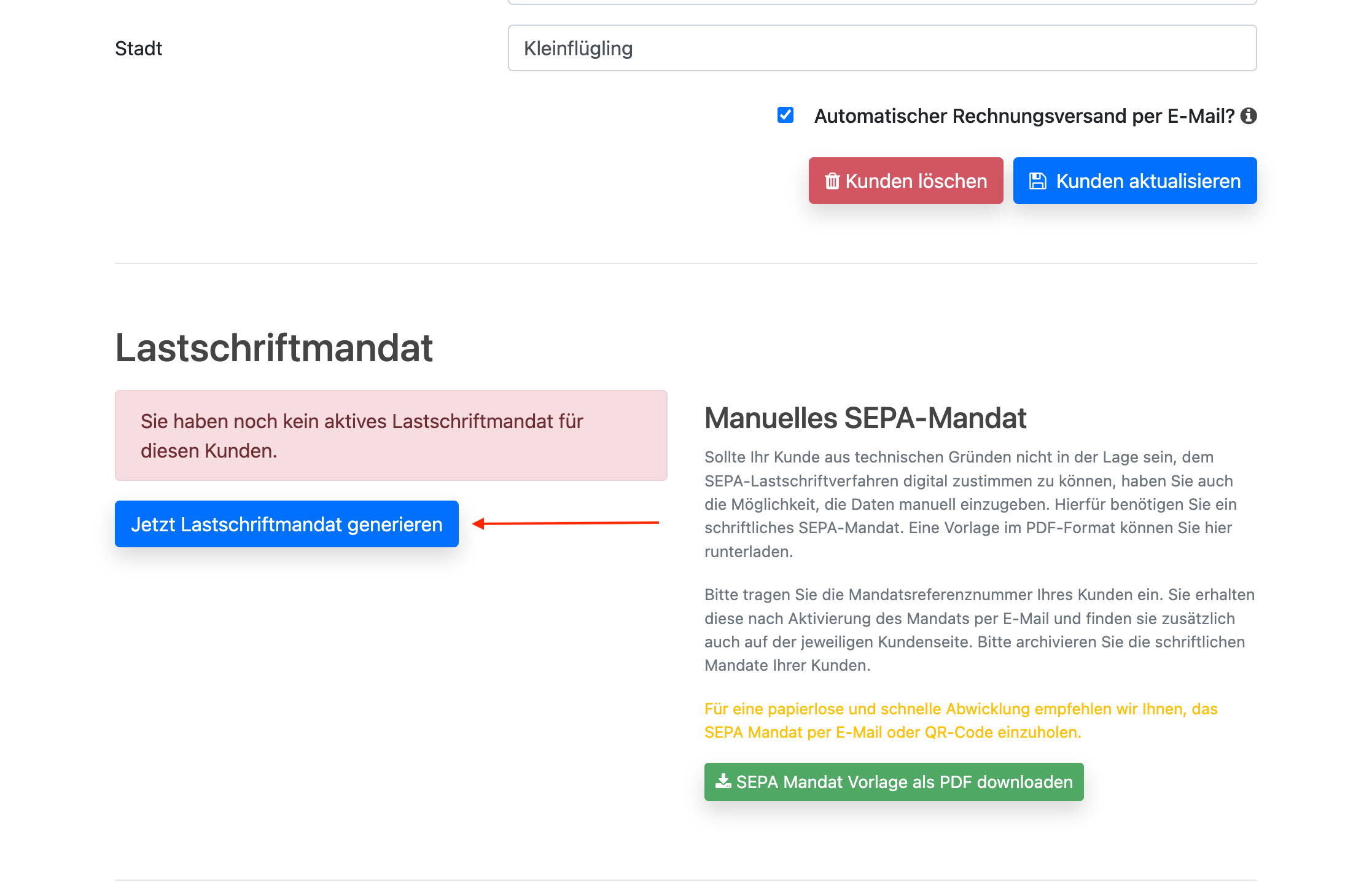This screenshot has width=1372, height=882.
Task: Click Jetzt Lastschriftmandat generieren
Action: tap(286, 524)
